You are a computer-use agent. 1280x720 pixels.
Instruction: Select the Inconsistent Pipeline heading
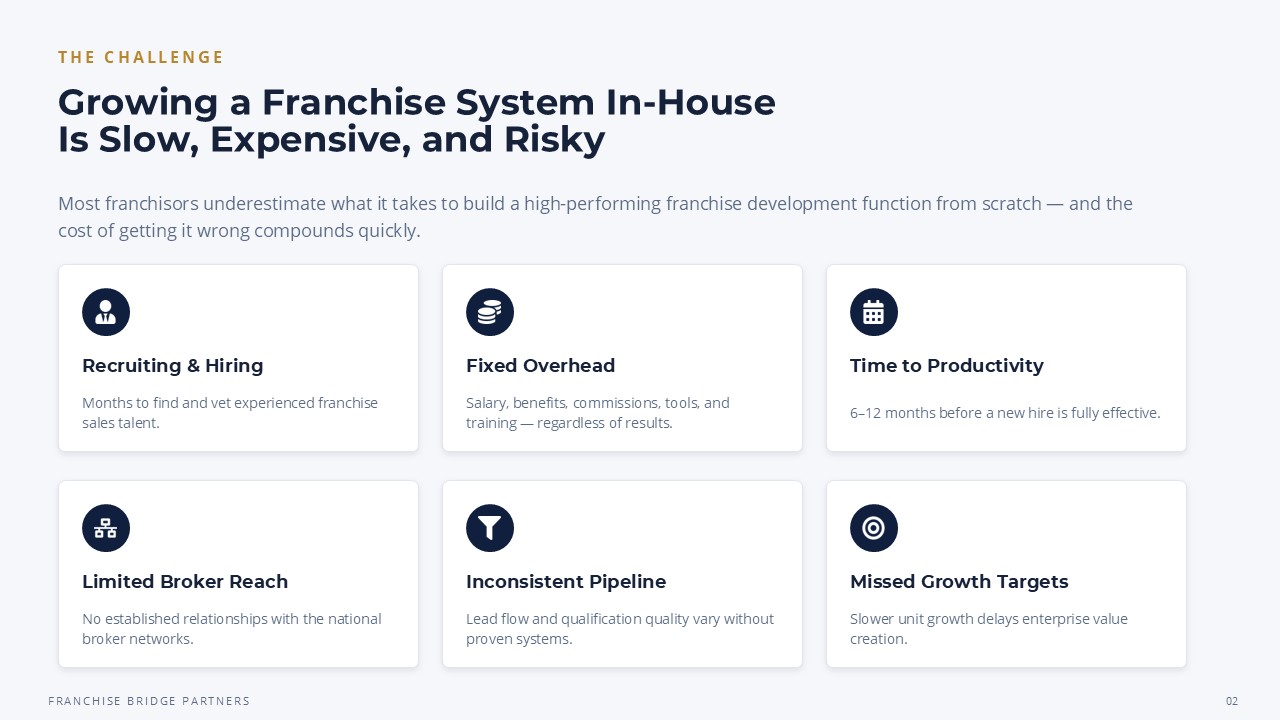point(566,582)
